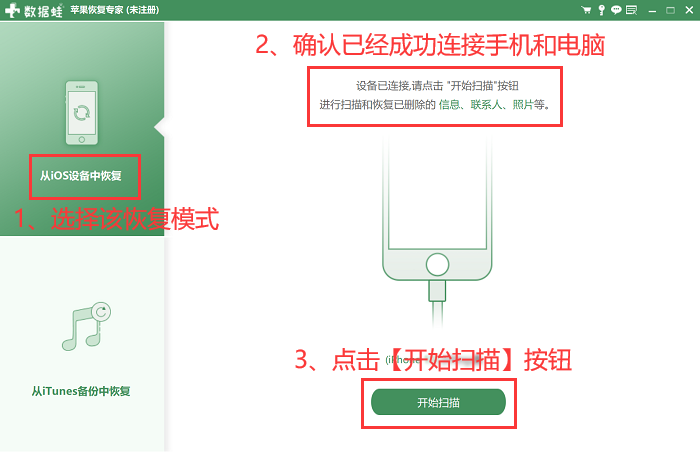Screen dimensions: 700x452
Task: Click the key register icon
Action: point(602,10)
